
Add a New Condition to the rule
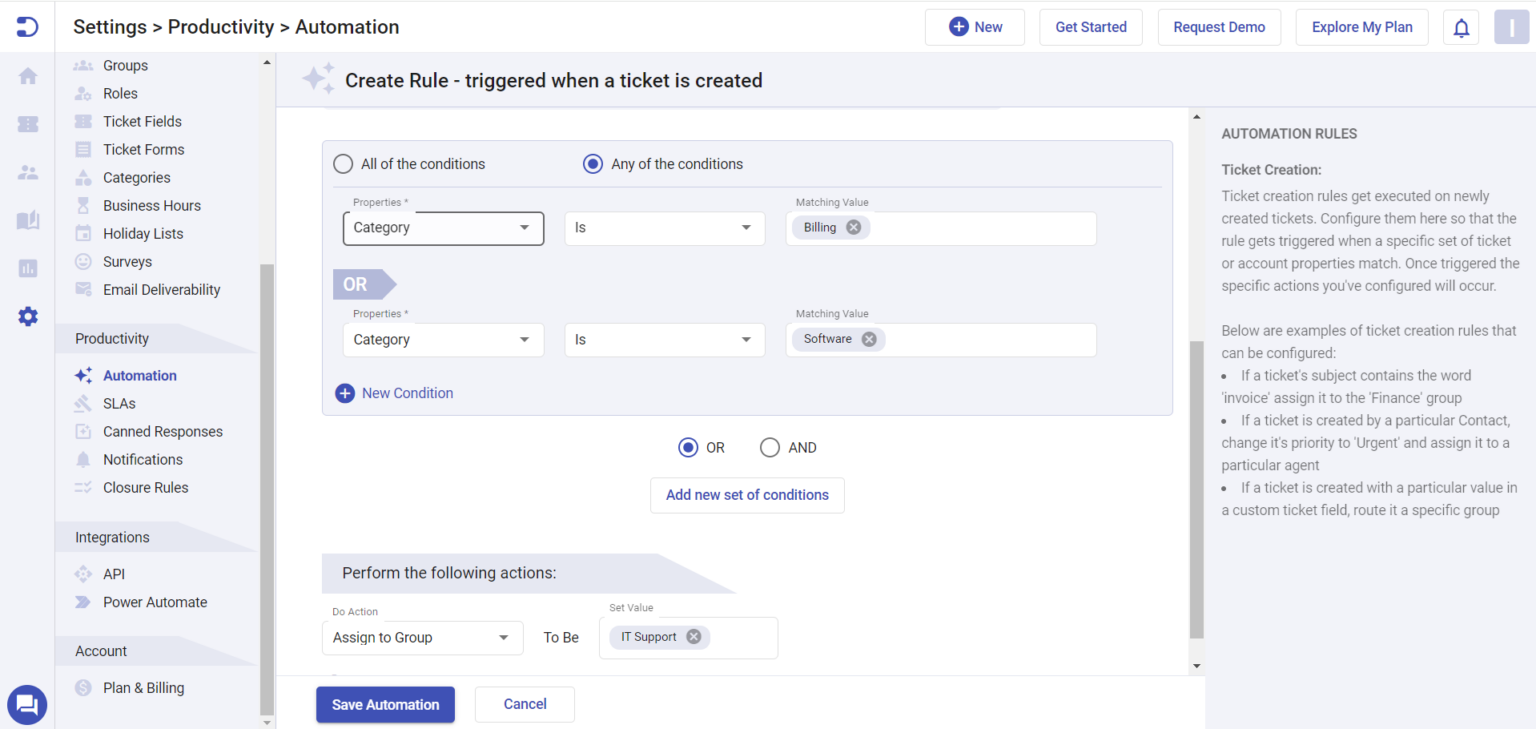click(394, 393)
